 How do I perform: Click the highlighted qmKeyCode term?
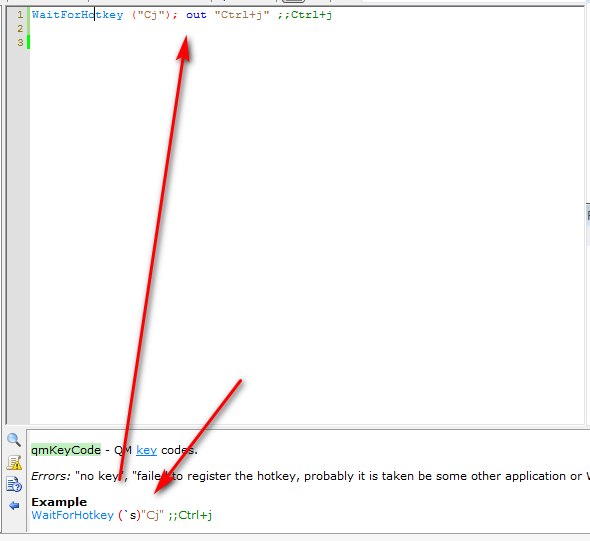[66, 450]
